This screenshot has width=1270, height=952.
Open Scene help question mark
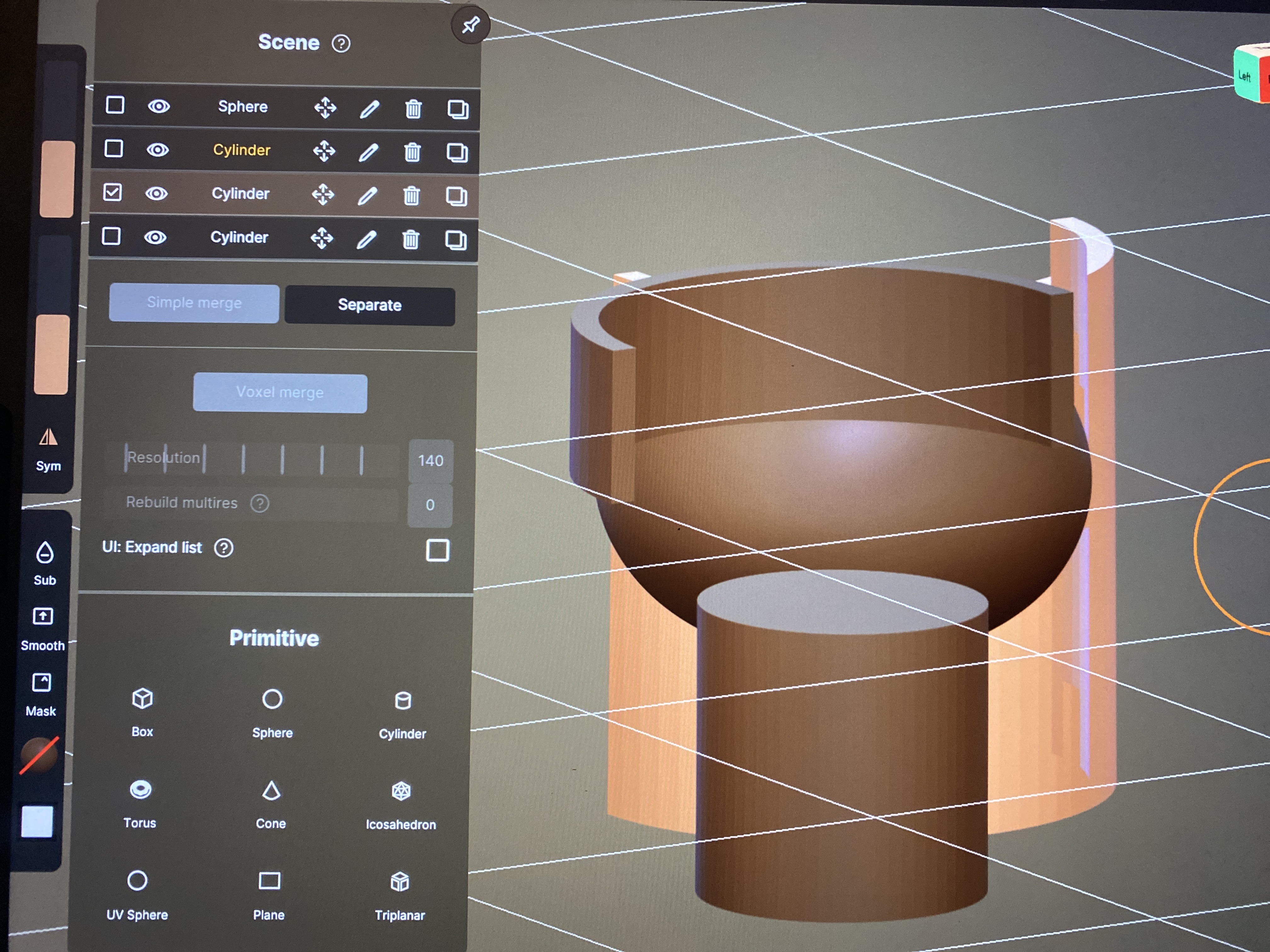point(341,44)
